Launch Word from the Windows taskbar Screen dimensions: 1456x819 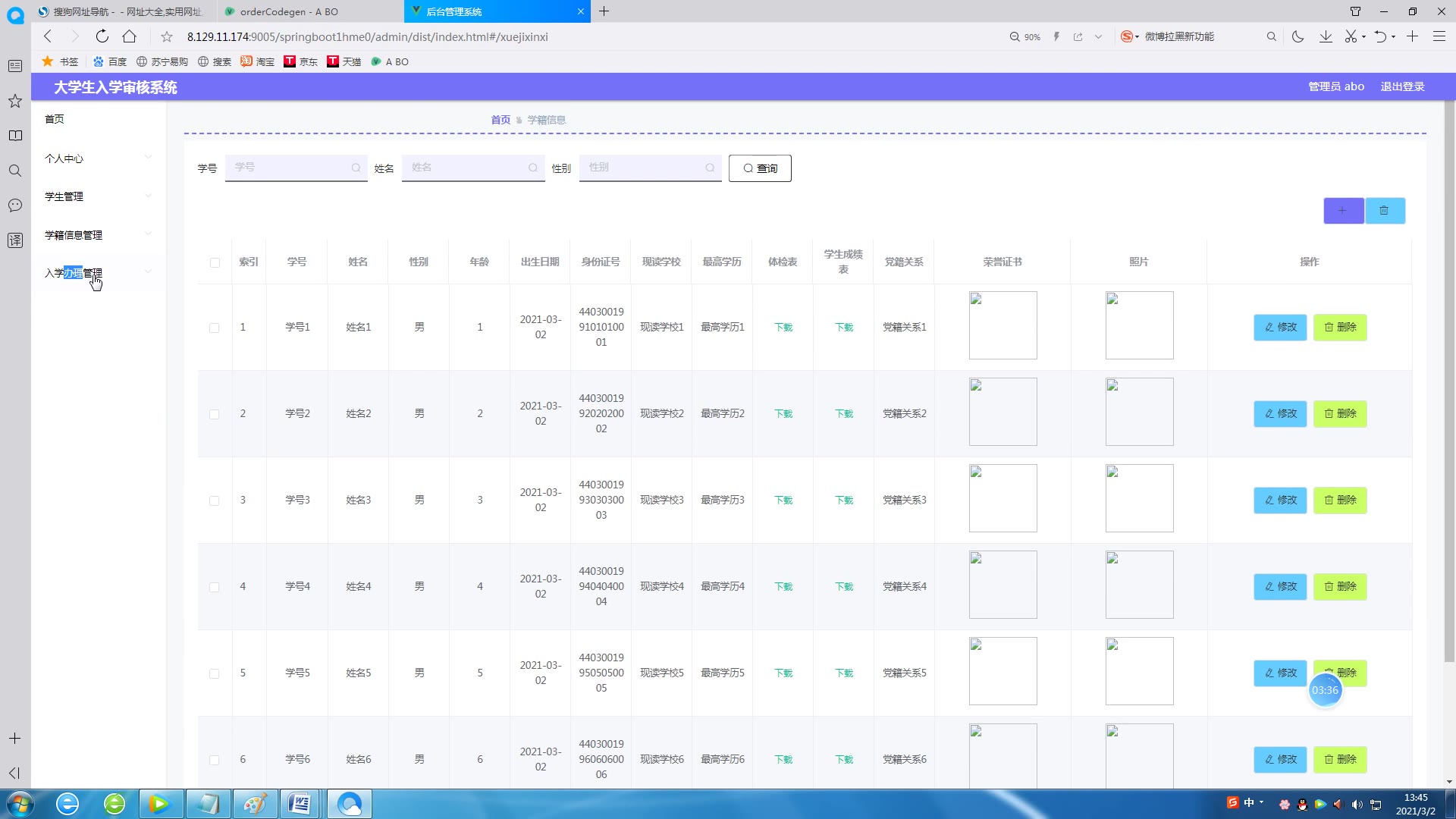pyautogui.click(x=300, y=803)
